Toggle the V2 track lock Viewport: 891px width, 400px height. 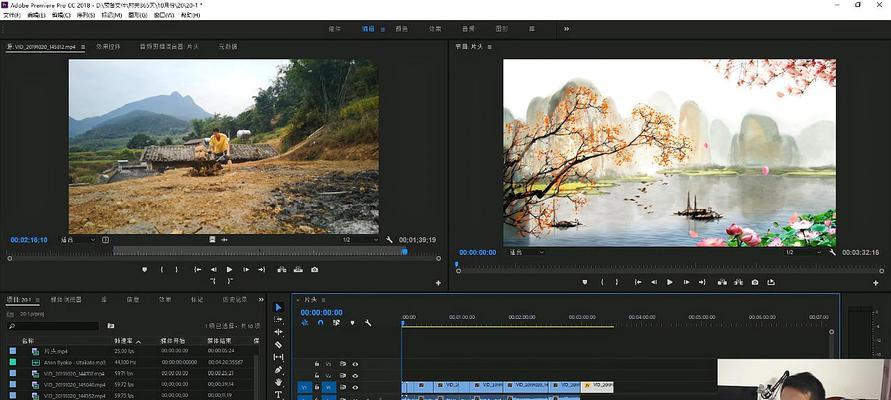tap(317, 376)
